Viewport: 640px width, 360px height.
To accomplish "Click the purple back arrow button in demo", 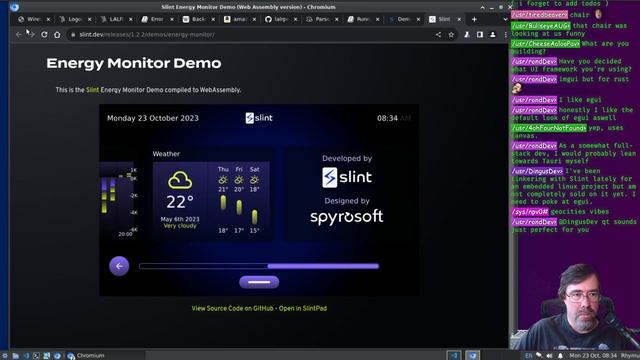I will [x=119, y=266].
